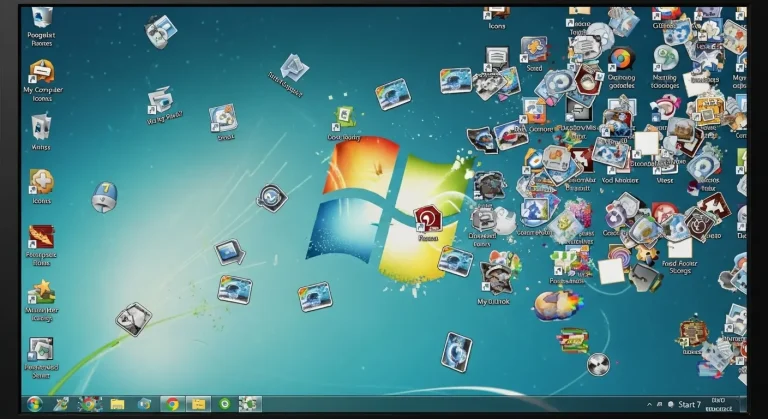The image size is (768, 419).
Task: Click the 'Start 7' tray label
Action: (690, 404)
